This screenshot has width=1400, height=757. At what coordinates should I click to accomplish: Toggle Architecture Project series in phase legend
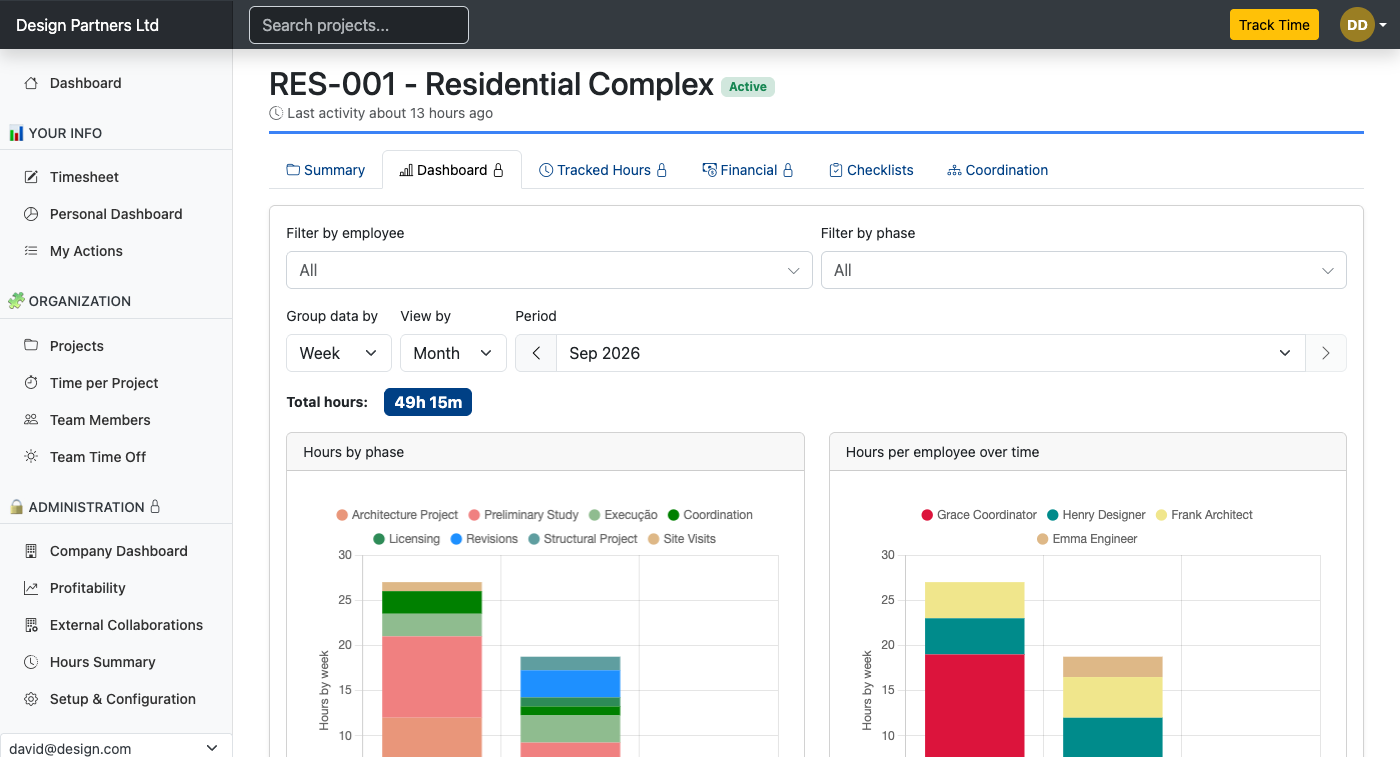[397, 515]
